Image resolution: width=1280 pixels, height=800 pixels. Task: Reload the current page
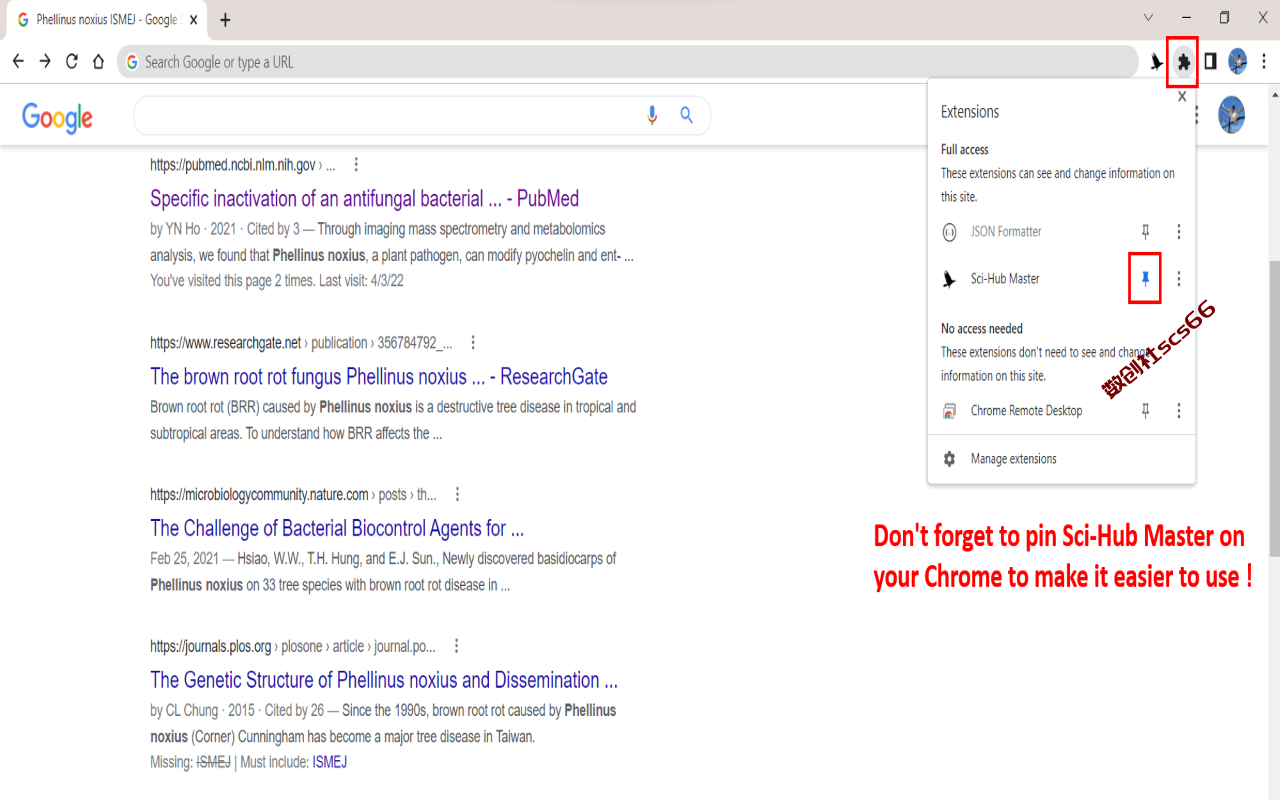click(x=72, y=61)
